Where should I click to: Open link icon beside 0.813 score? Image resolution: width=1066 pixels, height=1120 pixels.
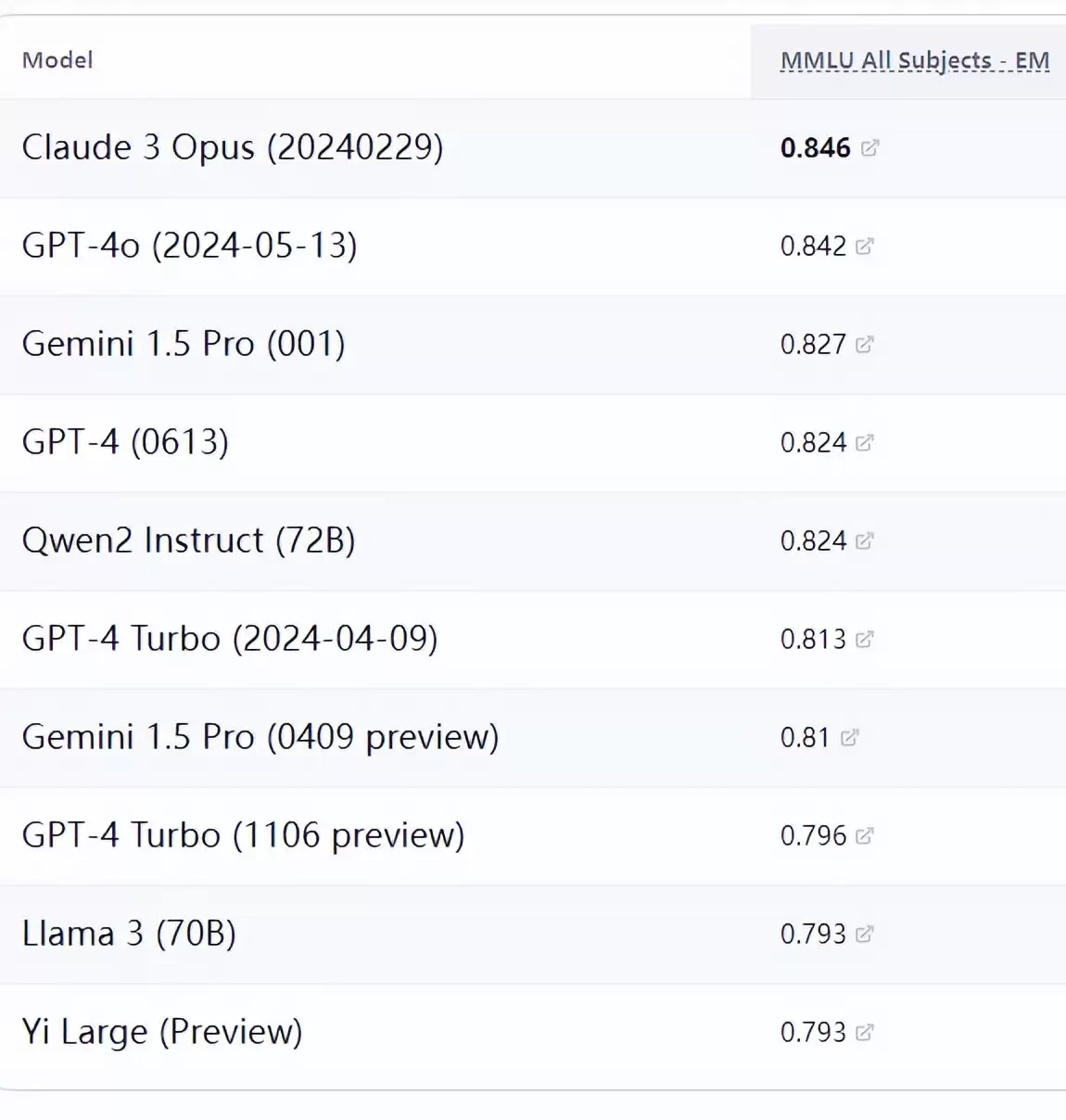(x=864, y=639)
